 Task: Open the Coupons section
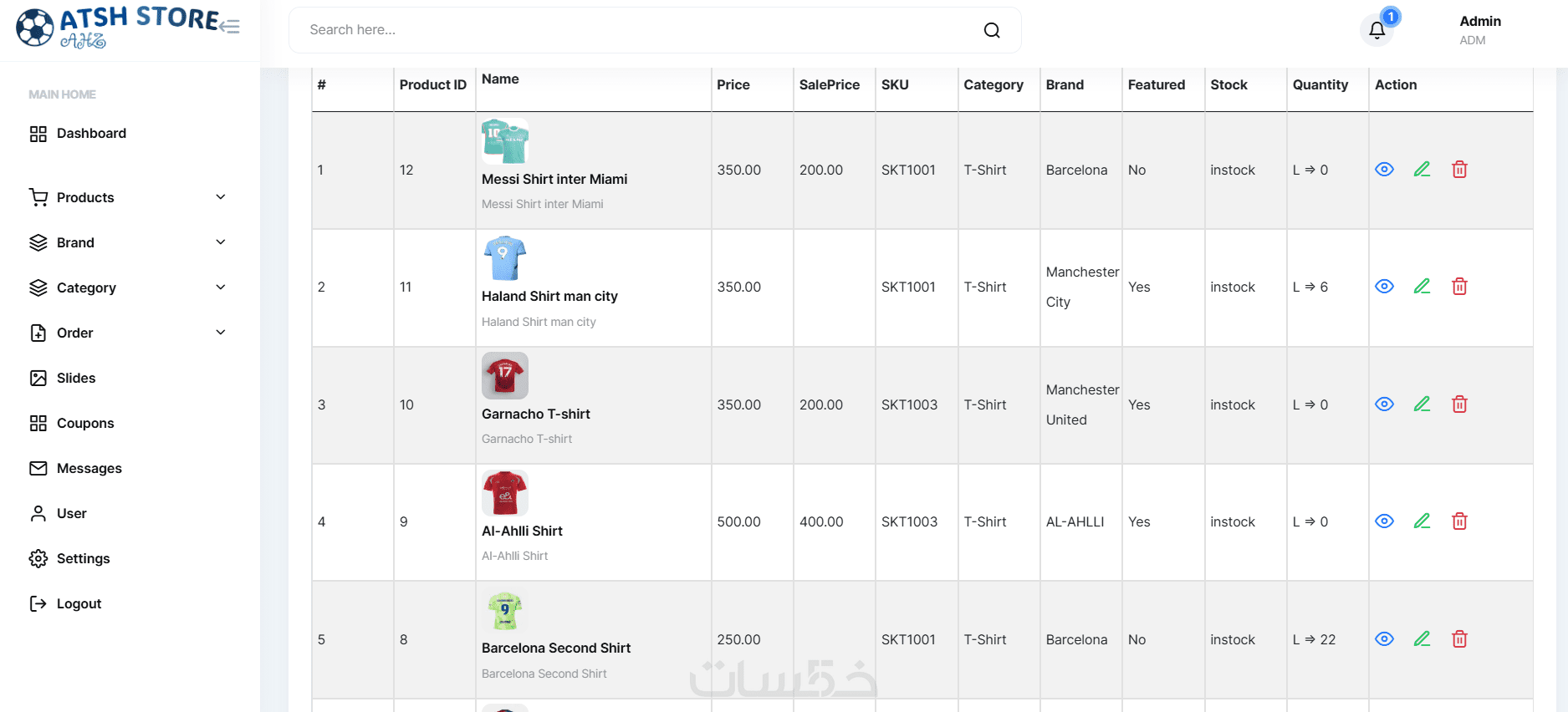coord(84,423)
